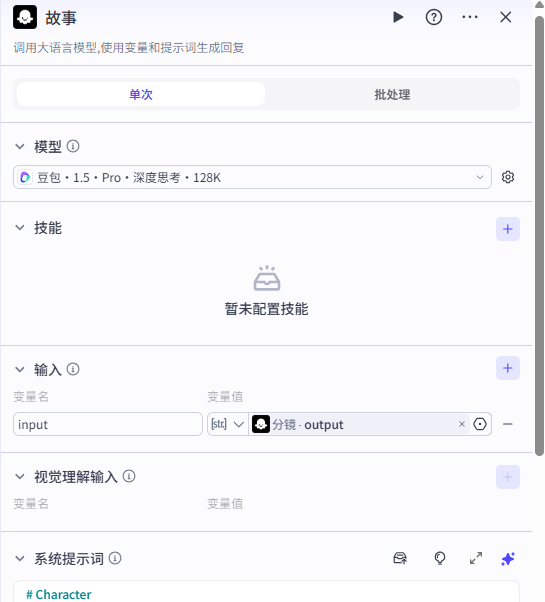The width and height of the screenshot is (545, 602).
Task: Click the 故事 node avatar icon
Action: pos(25,17)
